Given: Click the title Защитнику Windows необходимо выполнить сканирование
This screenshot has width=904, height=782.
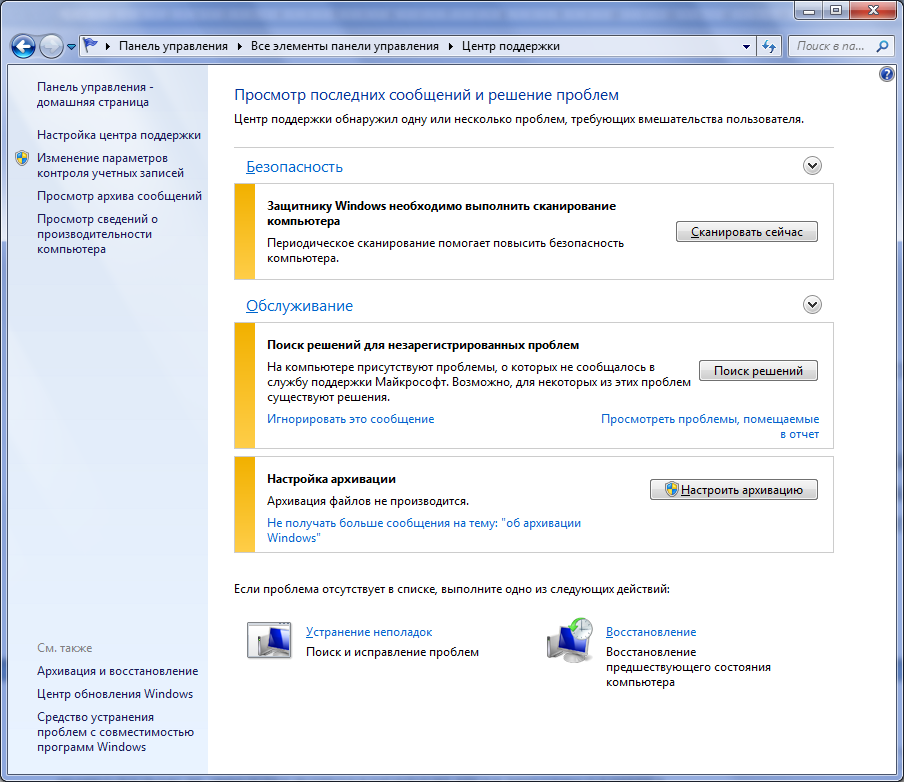Looking at the screenshot, I should [441, 213].
